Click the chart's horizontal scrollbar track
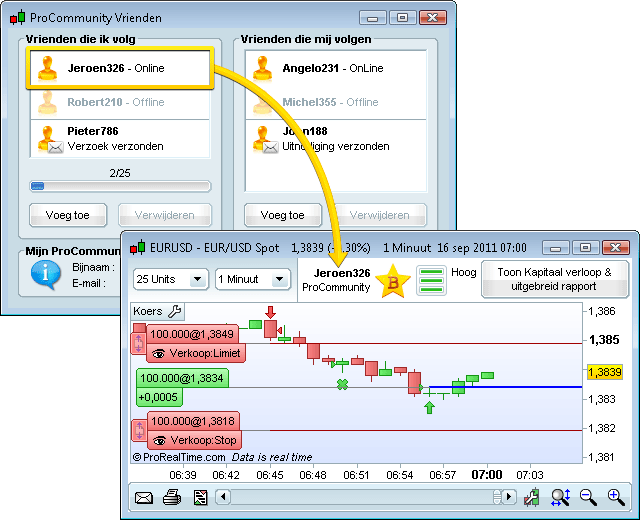640x520 pixels. tap(360, 497)
